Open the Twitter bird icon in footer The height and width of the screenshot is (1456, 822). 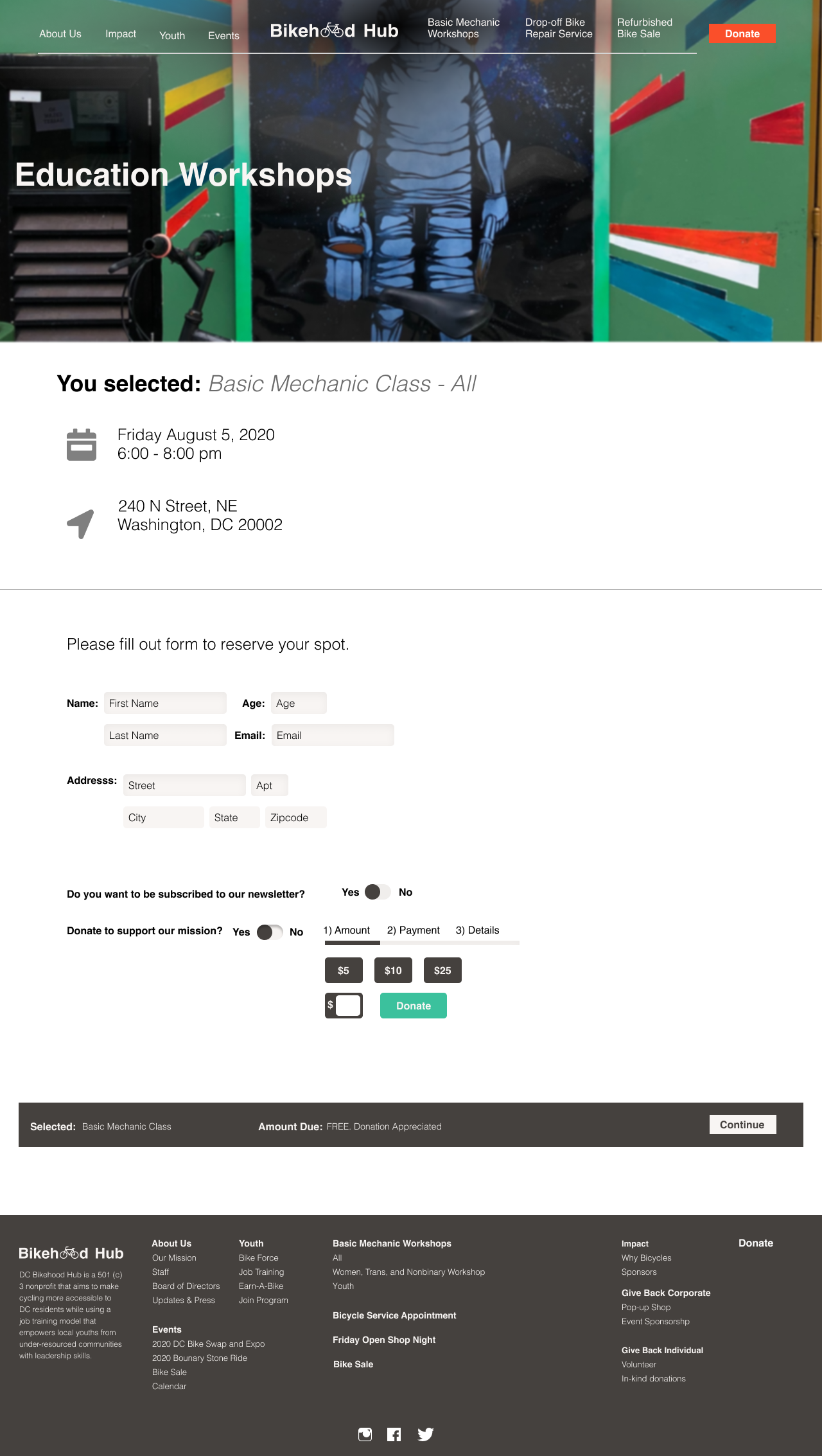(x=426, y=1434)
